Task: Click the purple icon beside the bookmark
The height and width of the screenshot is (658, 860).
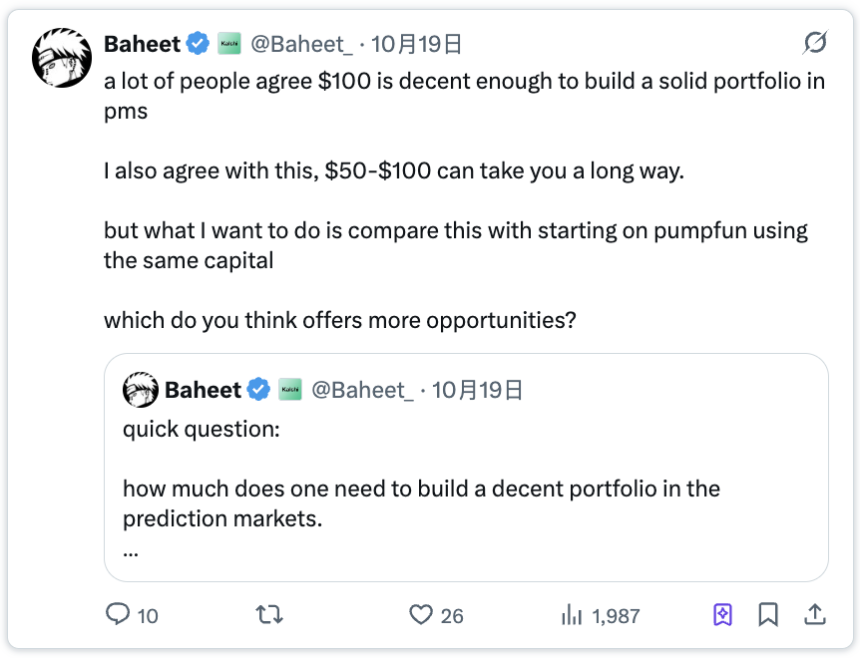Action: point(723,614)
